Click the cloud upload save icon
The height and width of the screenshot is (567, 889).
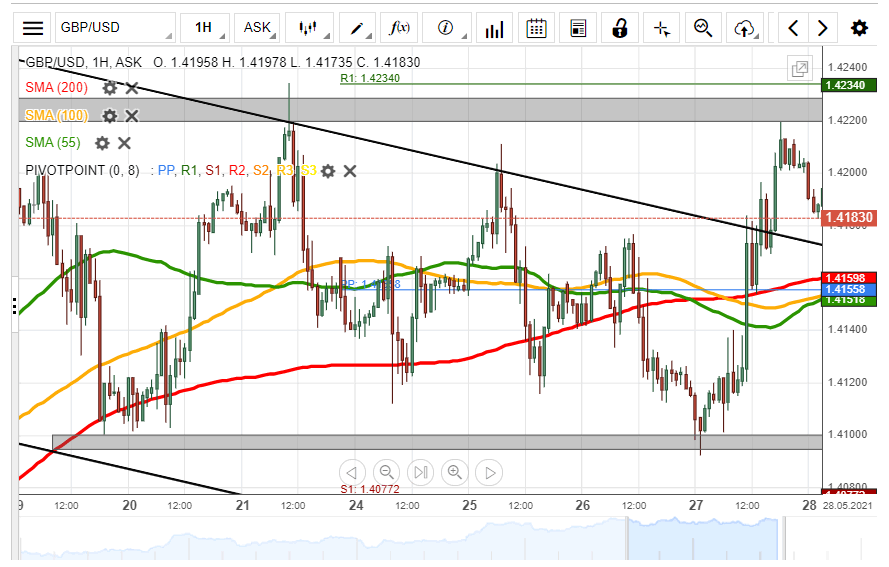[x=744, y=28]
